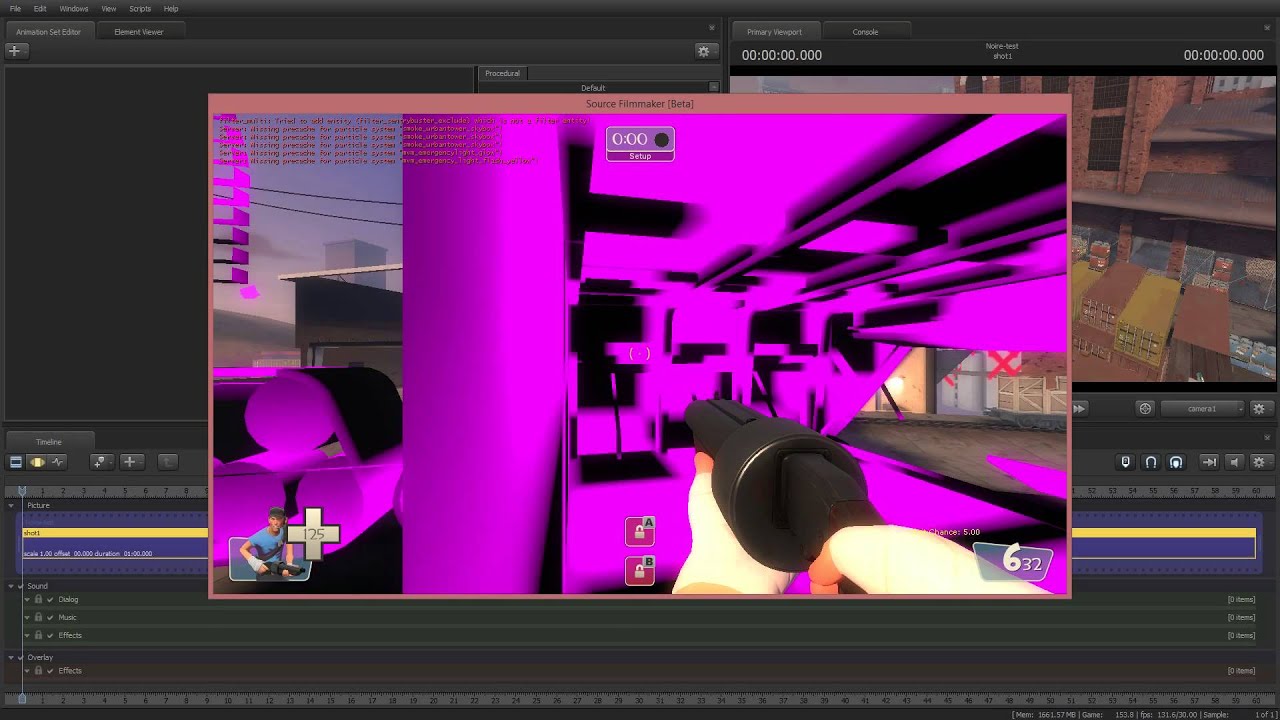Click the left viewport timecode 00:00:00.000
The height and width of the screenshot is (720, 1280).
[782, 55]
